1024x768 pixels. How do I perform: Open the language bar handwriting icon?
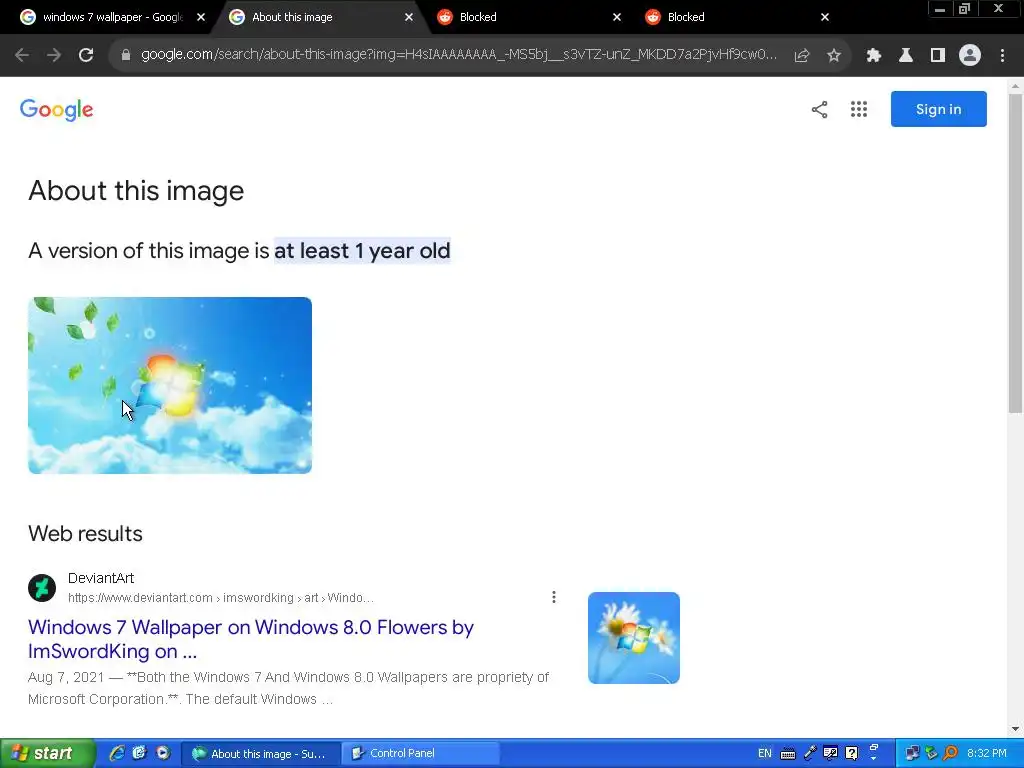tap(830, 753)
